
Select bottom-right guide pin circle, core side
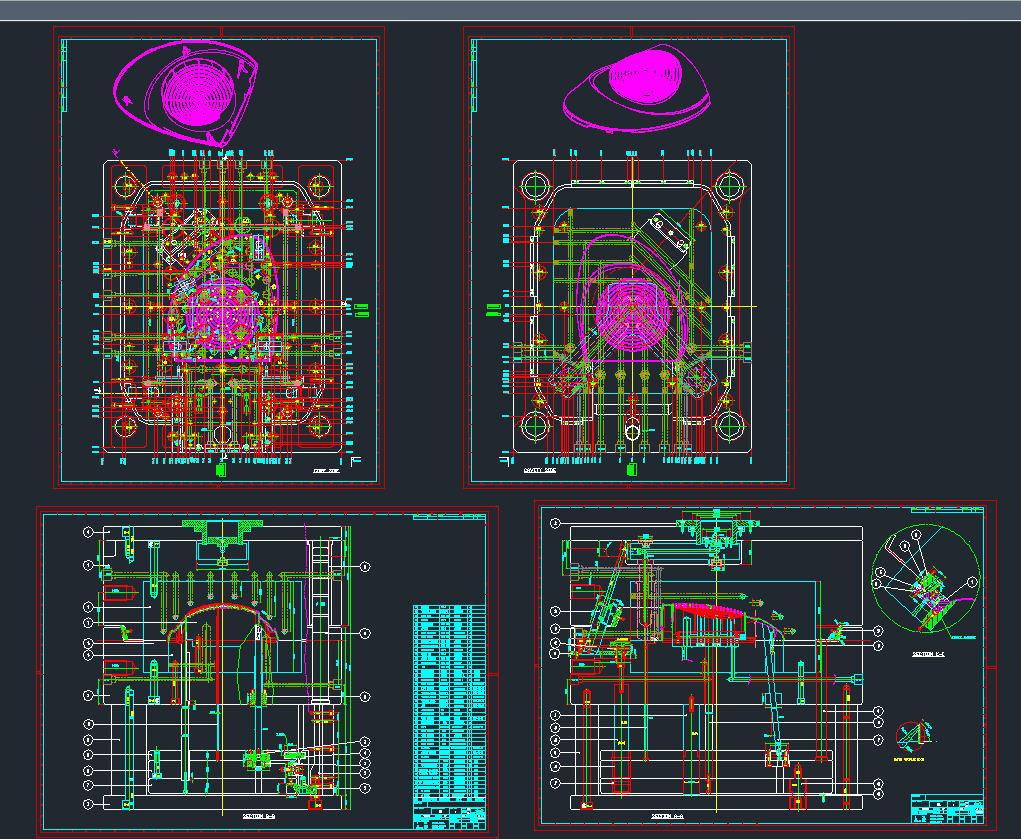click(318, 427)
